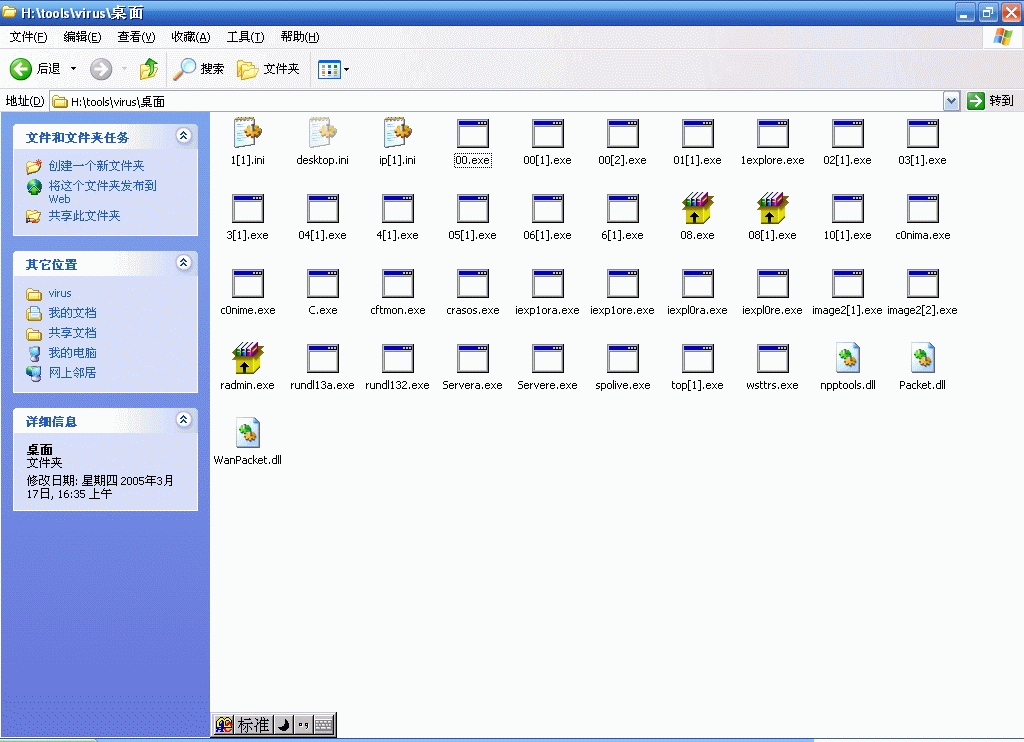Screen dimensions: 1024x742
Task: Select the desktop.ini file icon
Action: [x=323, y=133]
